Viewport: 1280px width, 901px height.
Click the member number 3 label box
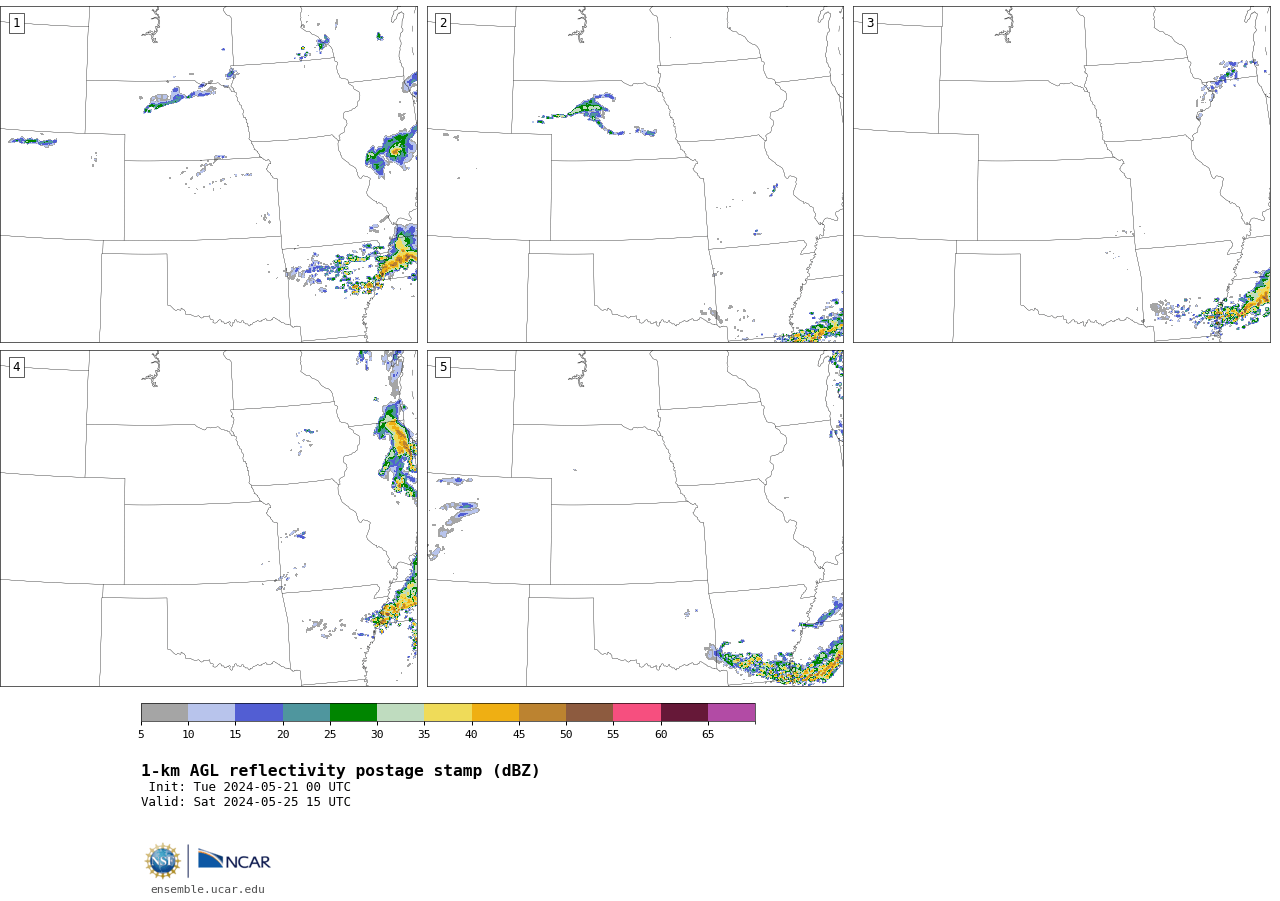(869, 23)
